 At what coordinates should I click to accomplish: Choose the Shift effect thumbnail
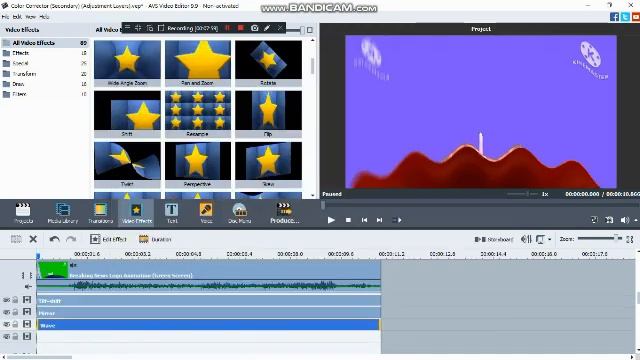pos(127,114)
